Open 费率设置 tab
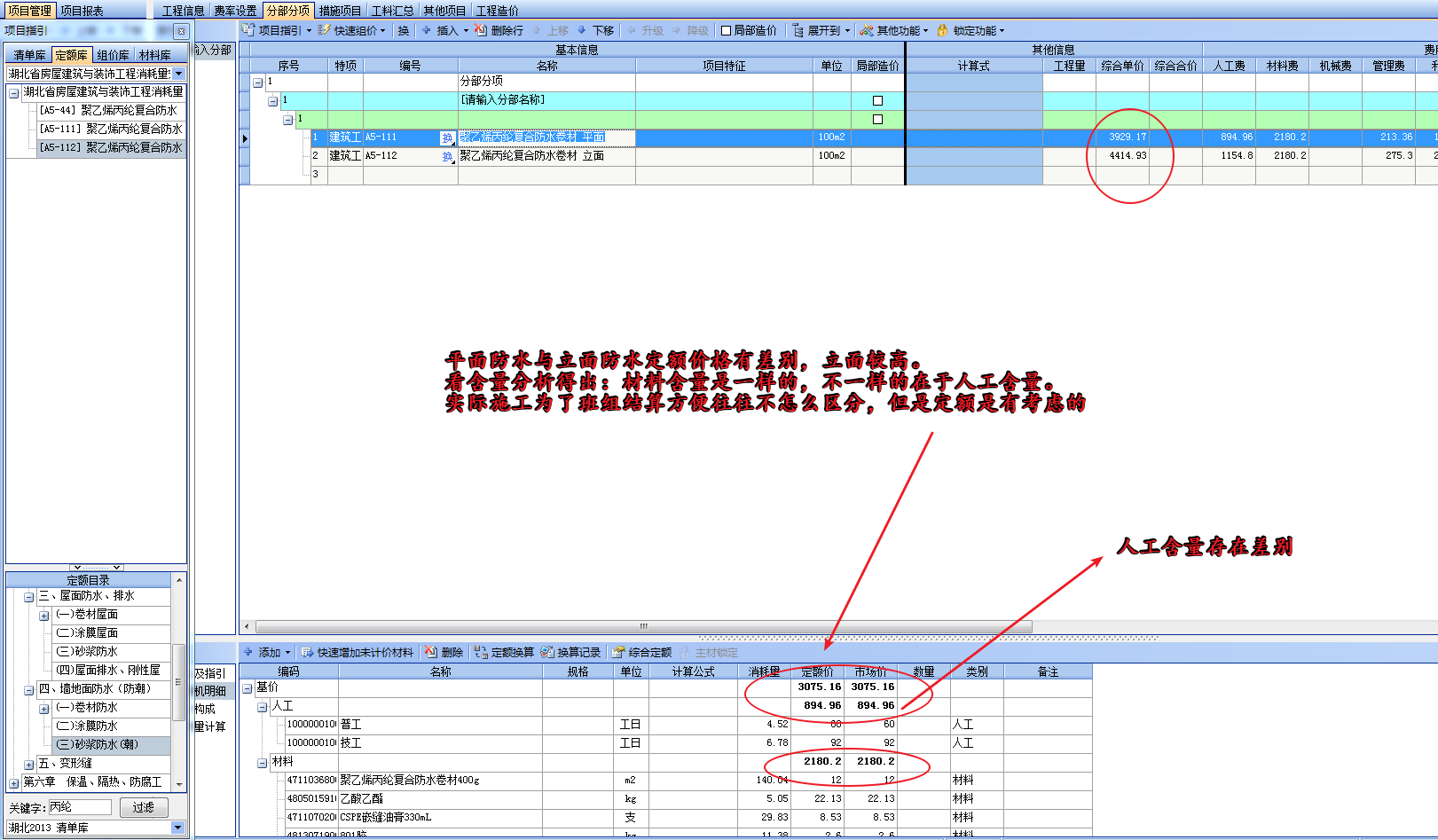Screen dimensions: 1438x840 (235, 11)
